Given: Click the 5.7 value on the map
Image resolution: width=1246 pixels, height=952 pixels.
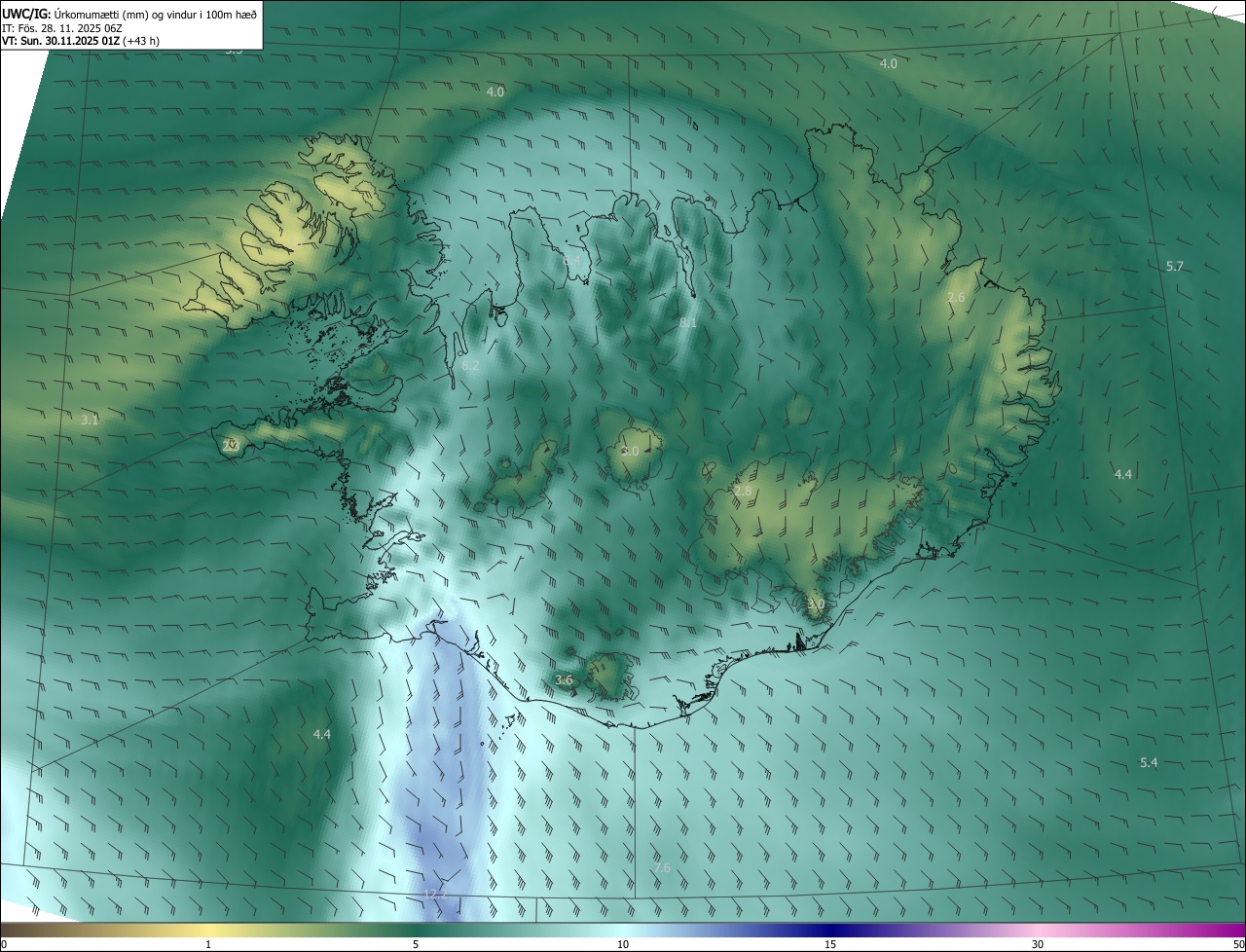Looking at the screenshot, I should [1175, 266].
